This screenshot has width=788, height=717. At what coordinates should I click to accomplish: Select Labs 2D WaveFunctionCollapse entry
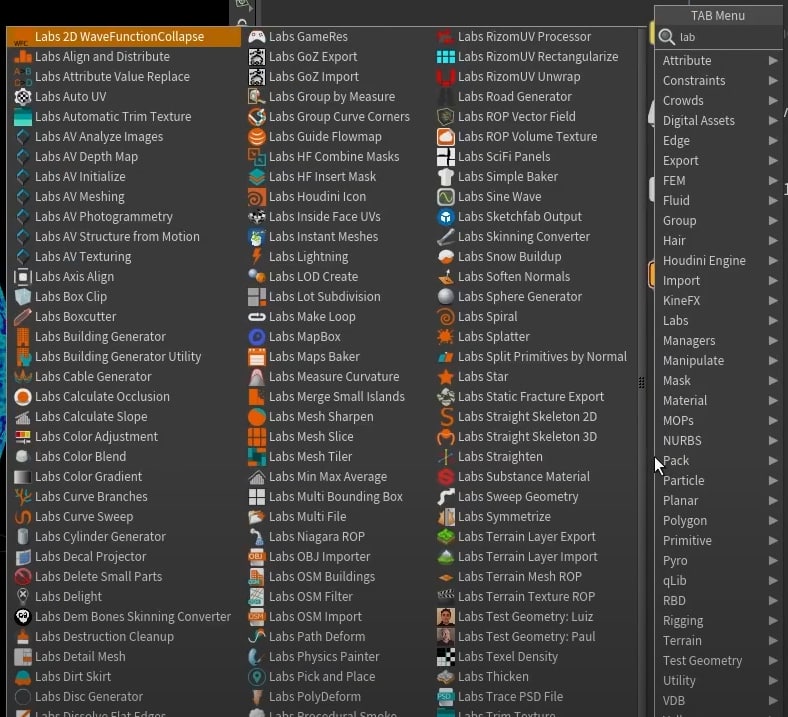124,37
